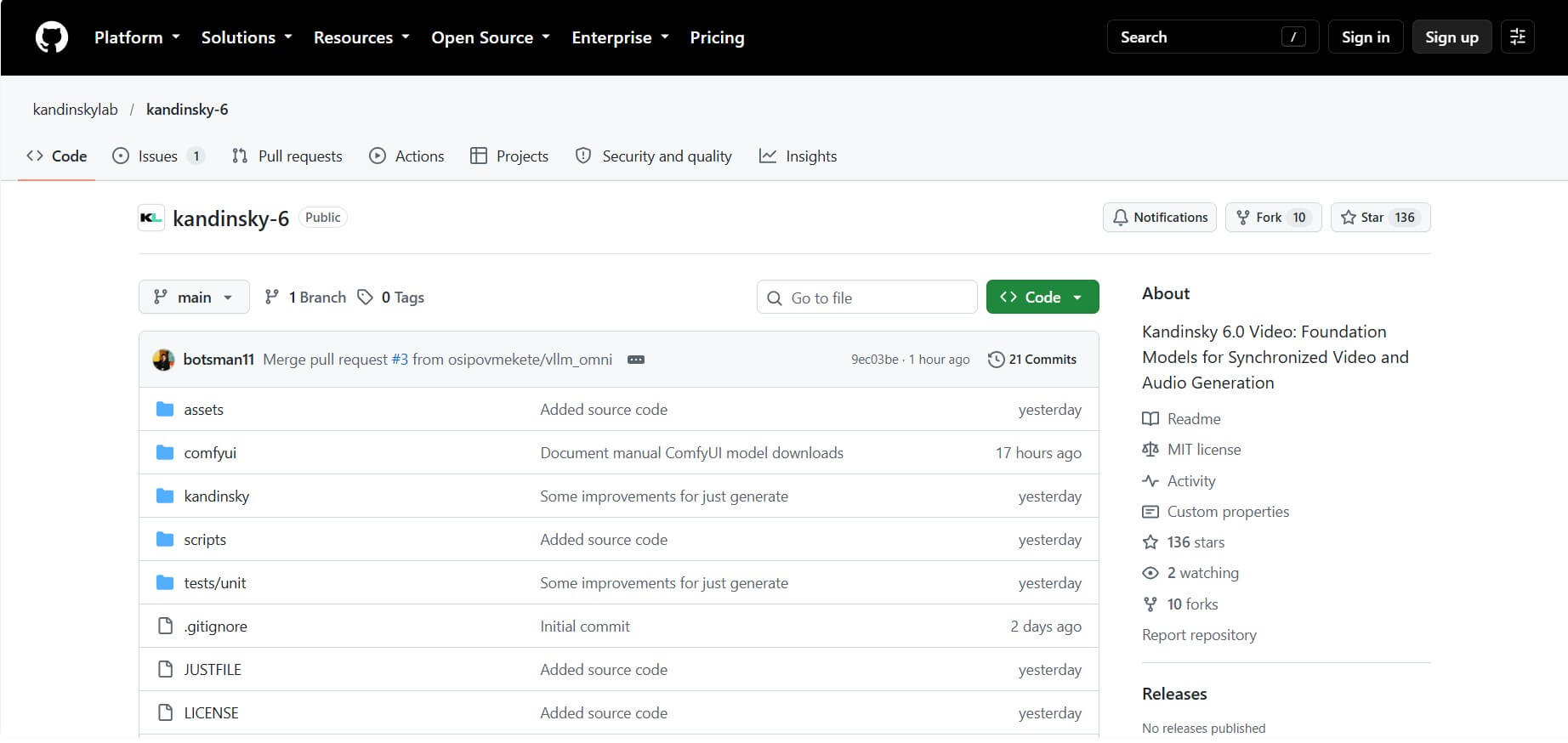1568x743 pixels.
Task: Open the main branch selector dropdown
Action: (x=194, y=297)
